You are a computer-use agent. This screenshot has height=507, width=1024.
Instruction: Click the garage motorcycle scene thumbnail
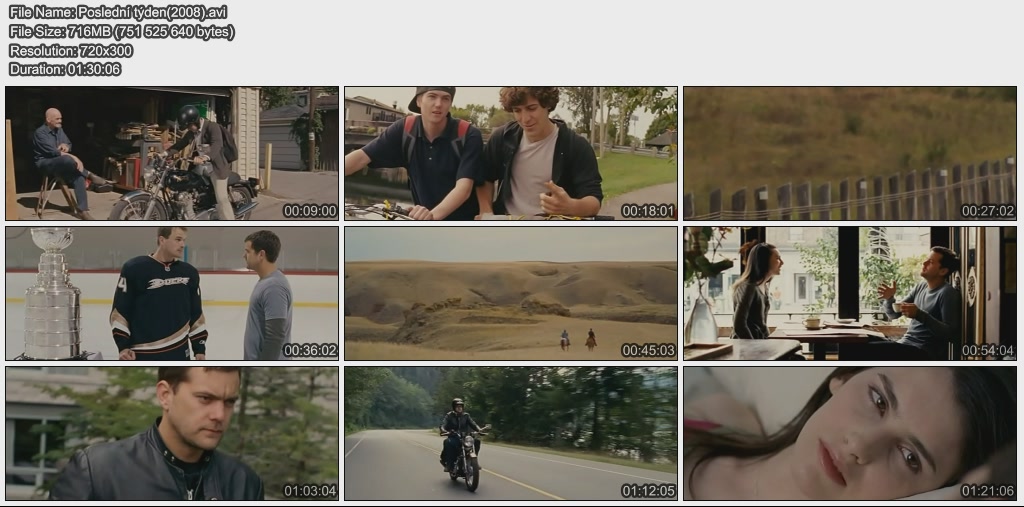172,153
